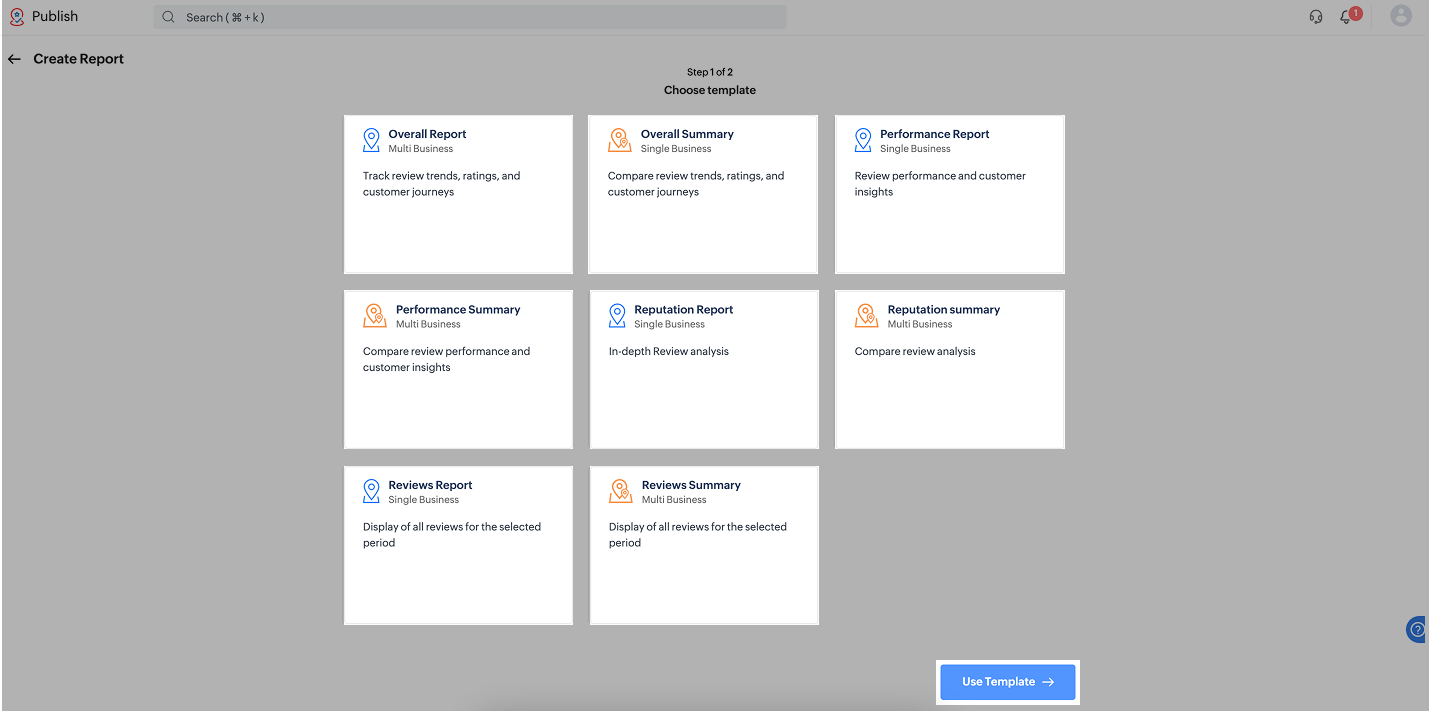Viewport: 1429px width, 711px height.
Task: Click the Reputation summary orange pin icon
Action: coord(866,316)
